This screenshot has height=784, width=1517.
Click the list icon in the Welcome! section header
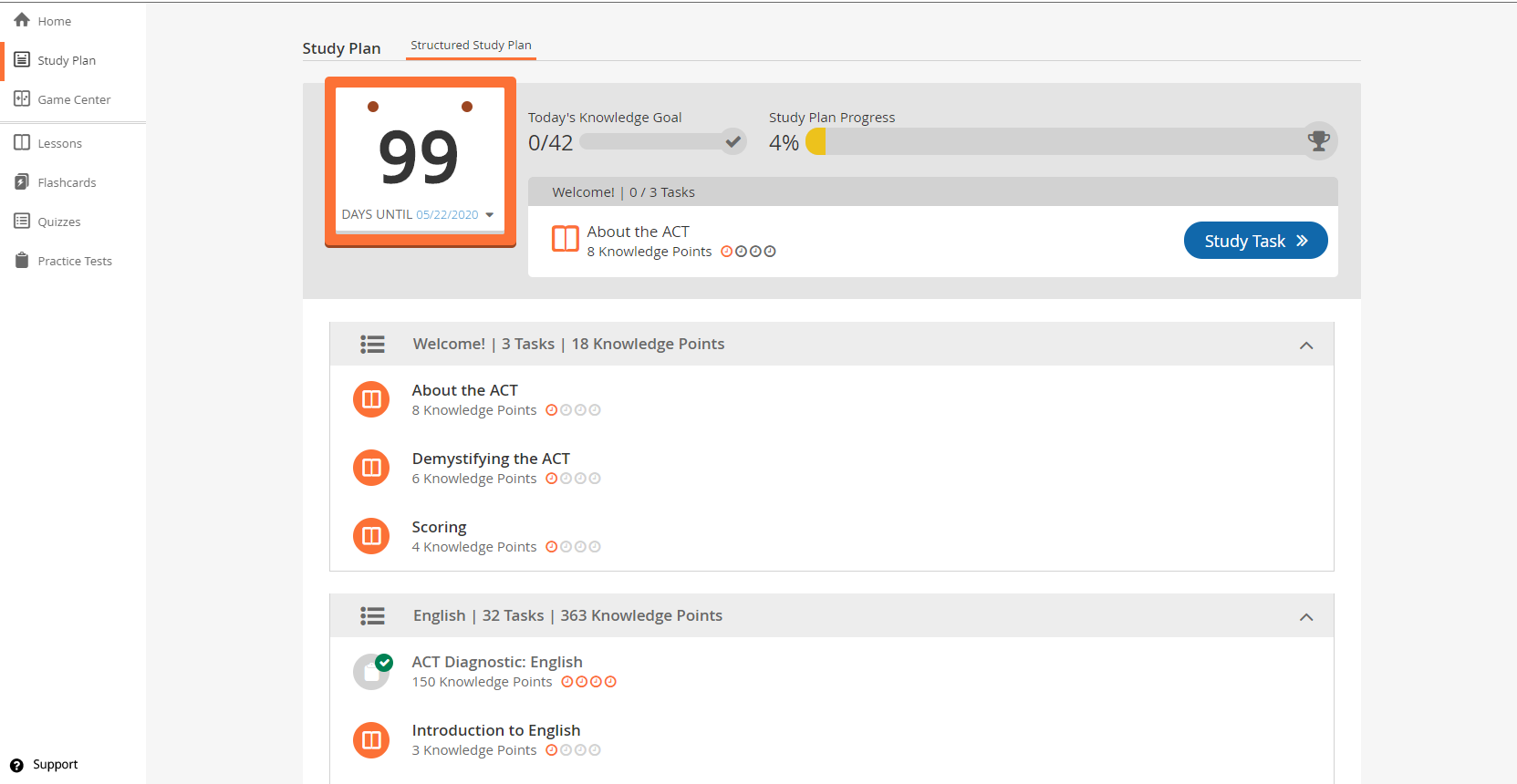point(372,344)
